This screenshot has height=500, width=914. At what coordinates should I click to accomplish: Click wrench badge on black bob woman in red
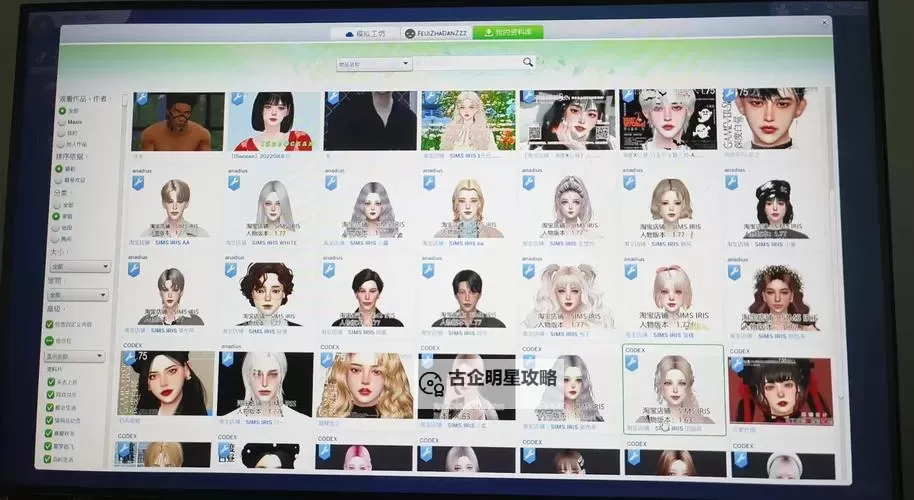click(x=237, y=98)
